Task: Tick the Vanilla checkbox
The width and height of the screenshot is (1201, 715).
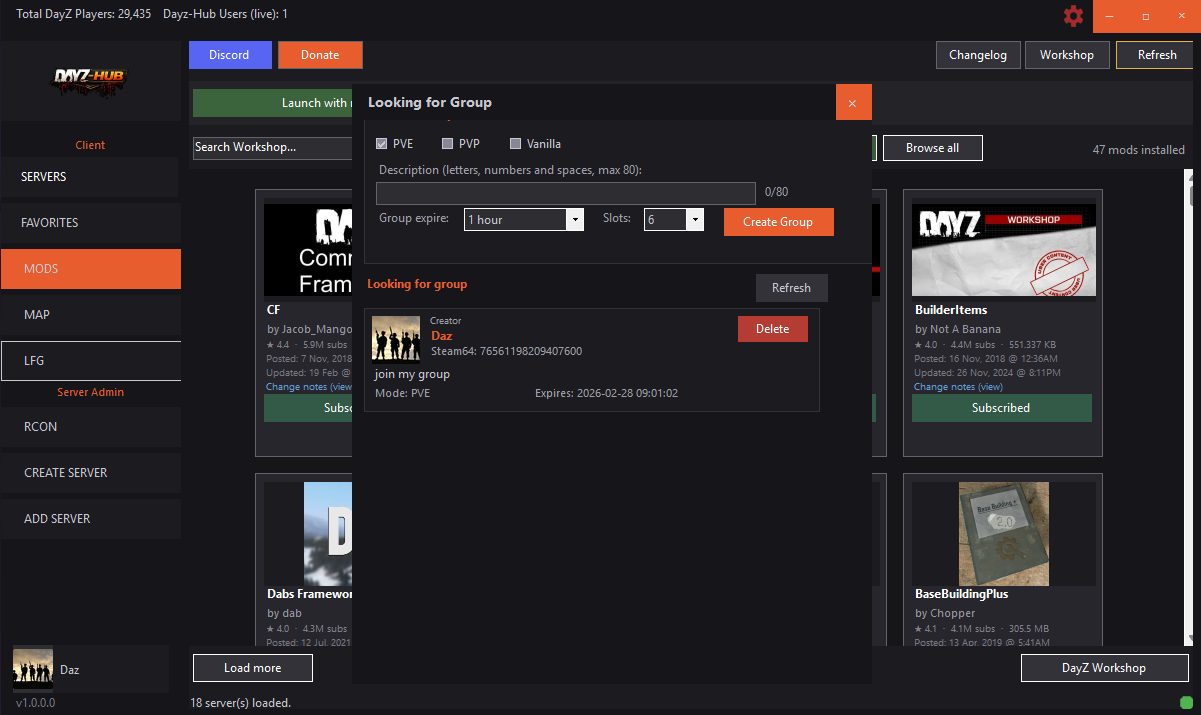Action: pos(516,144)
